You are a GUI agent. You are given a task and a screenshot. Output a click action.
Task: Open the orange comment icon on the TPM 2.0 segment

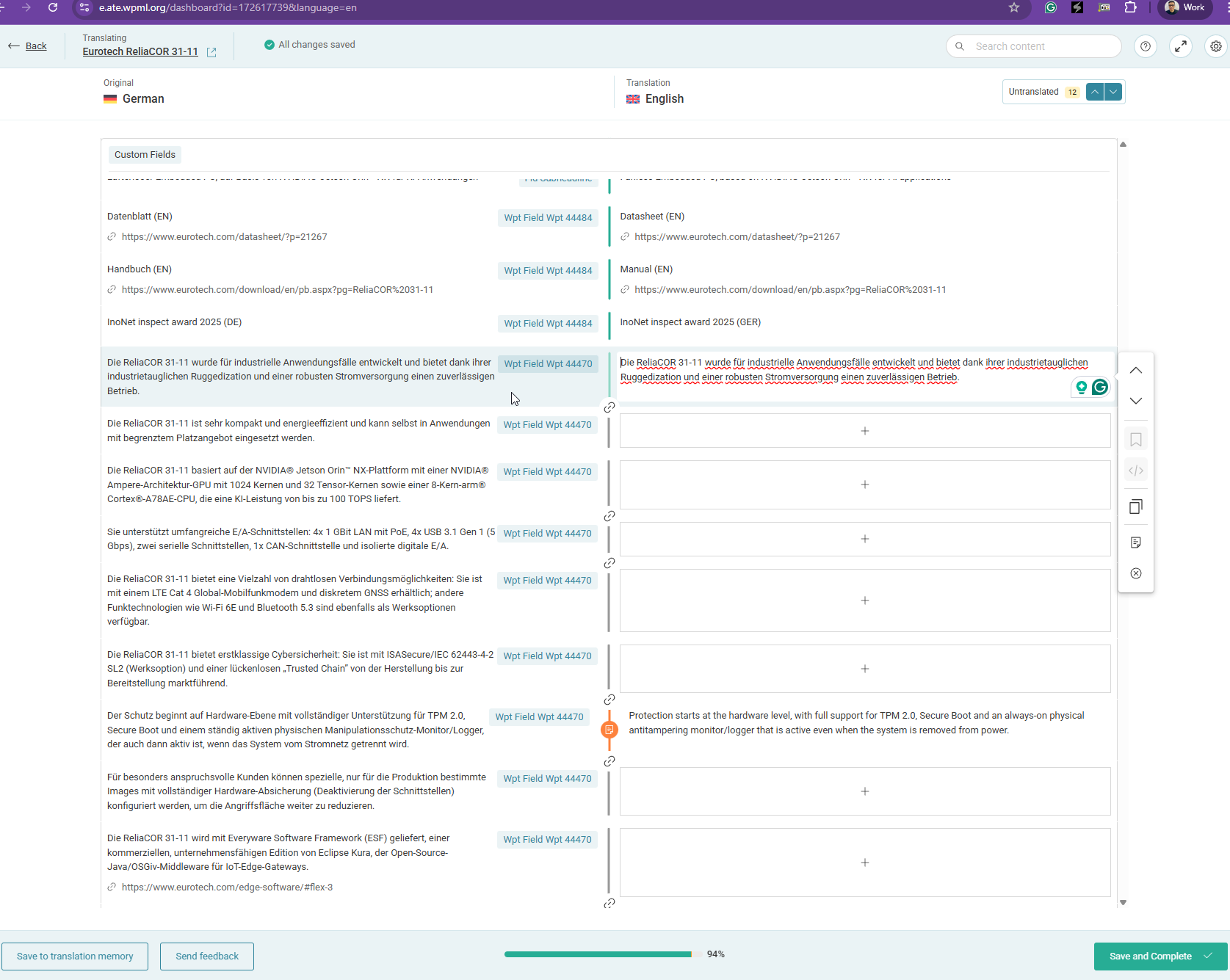point(609,730)
